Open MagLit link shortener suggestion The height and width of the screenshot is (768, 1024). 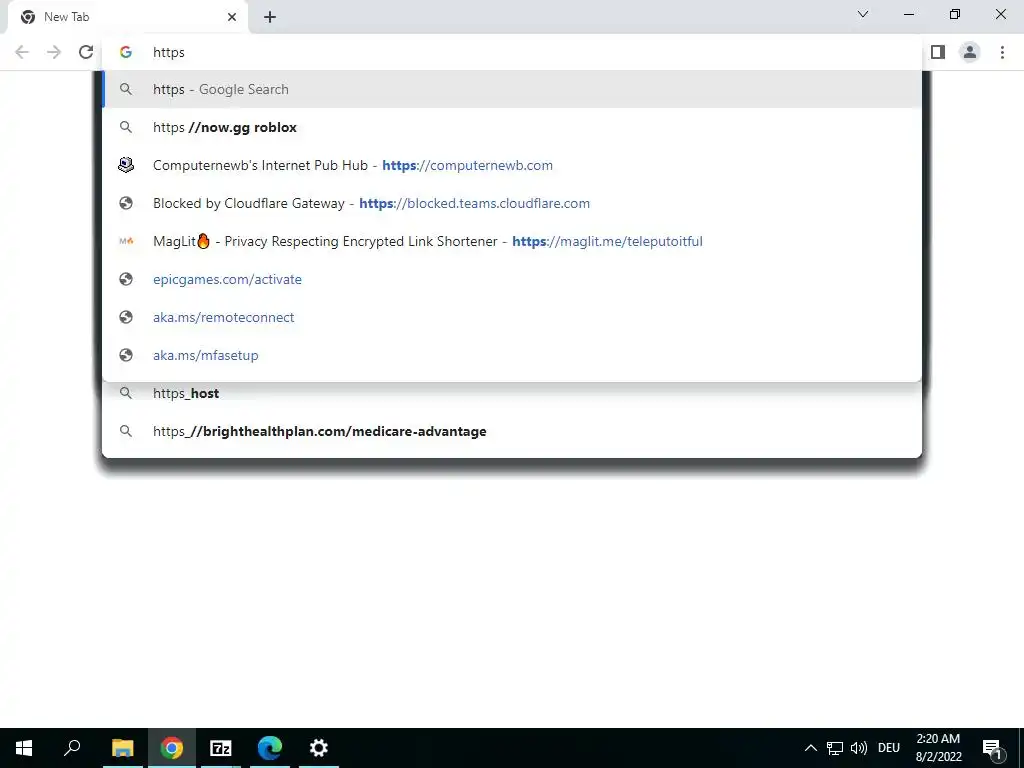pyautogui.click(x=511, y=241)
